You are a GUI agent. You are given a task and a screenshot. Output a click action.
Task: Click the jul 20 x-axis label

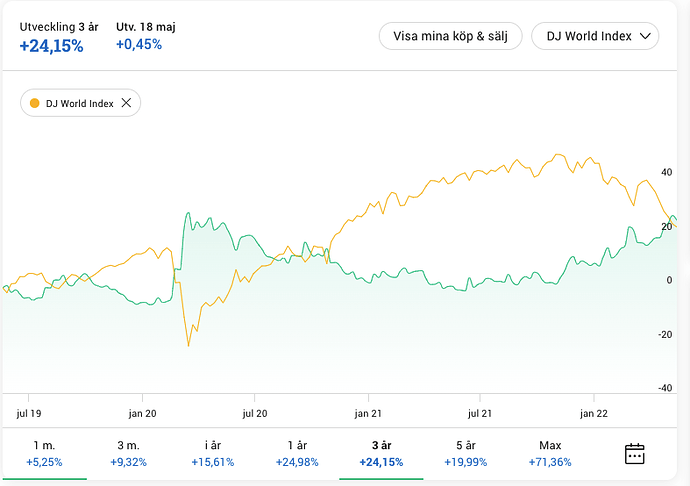click(256, 413)
